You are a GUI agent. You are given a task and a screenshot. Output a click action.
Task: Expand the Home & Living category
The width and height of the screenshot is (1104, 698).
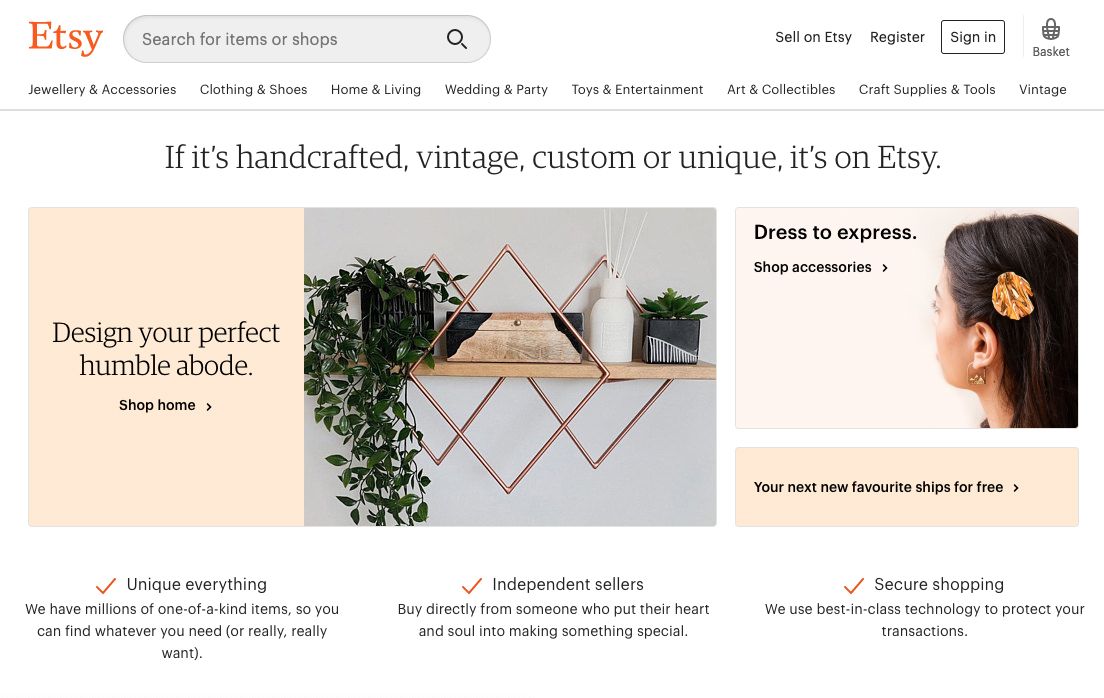coord(376,90)
